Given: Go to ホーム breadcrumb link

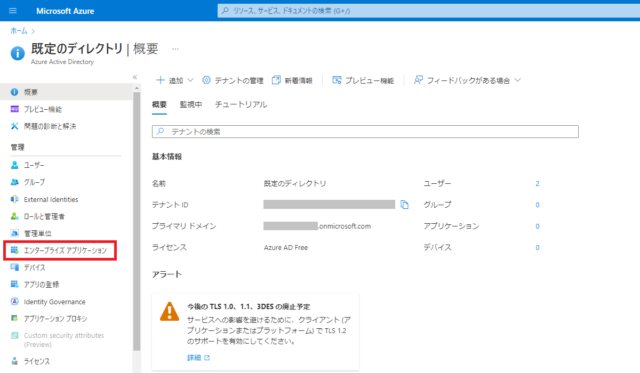Looking at the screenshot, I should tap(19, 31).
